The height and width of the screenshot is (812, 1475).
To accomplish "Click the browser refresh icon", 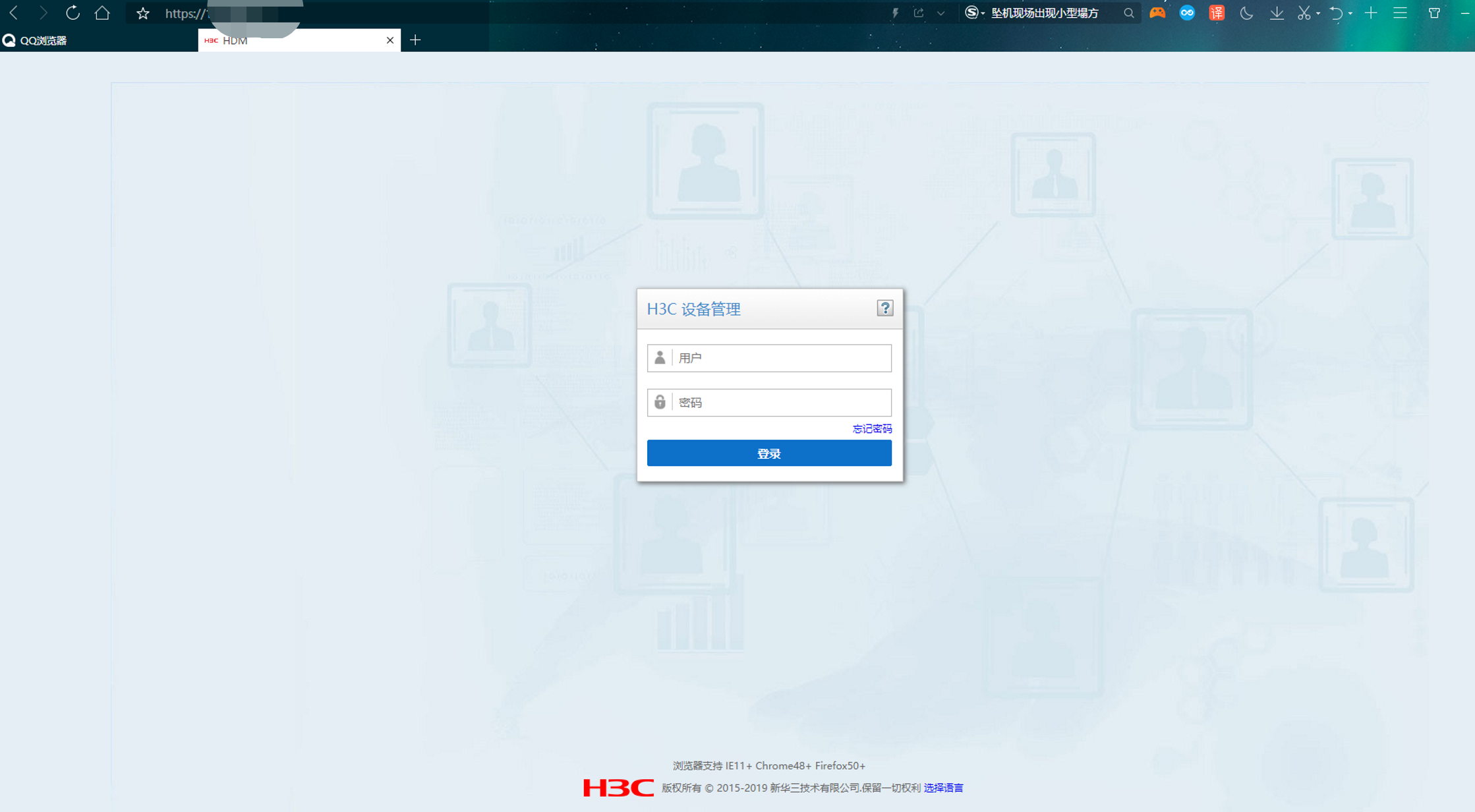I will point(72,13).
